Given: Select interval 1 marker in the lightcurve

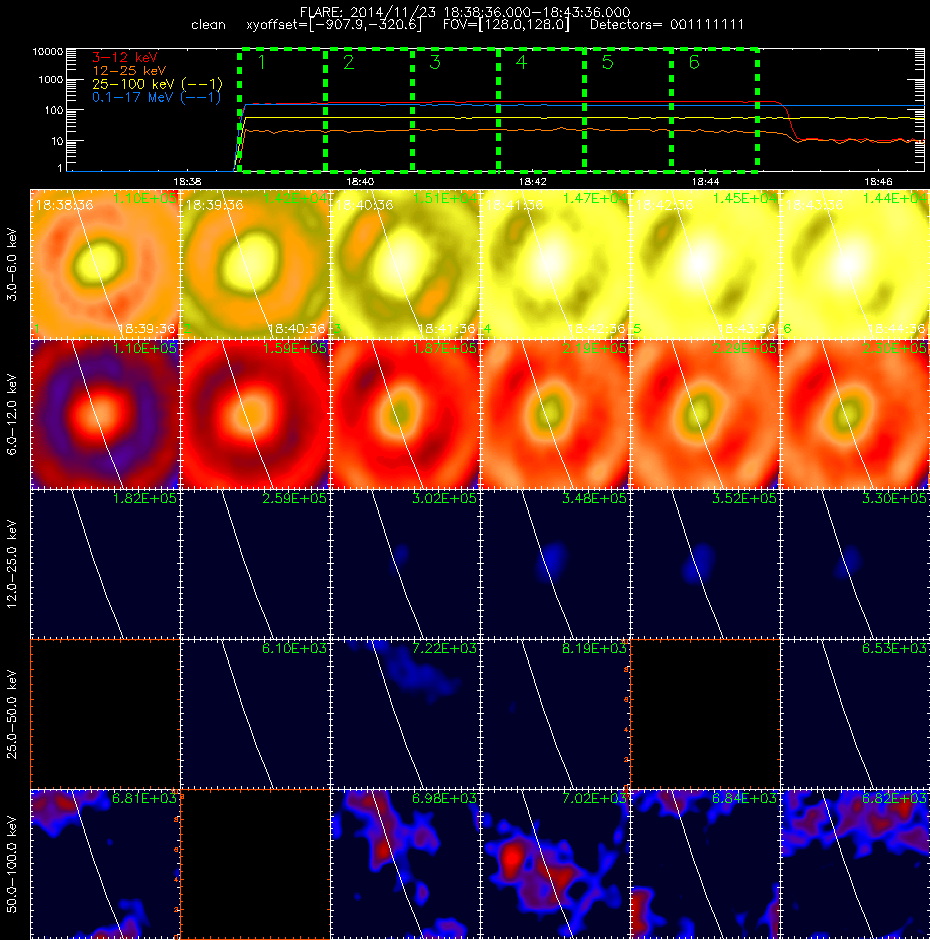Looking at the screenshot, I should tap(261, 62).
